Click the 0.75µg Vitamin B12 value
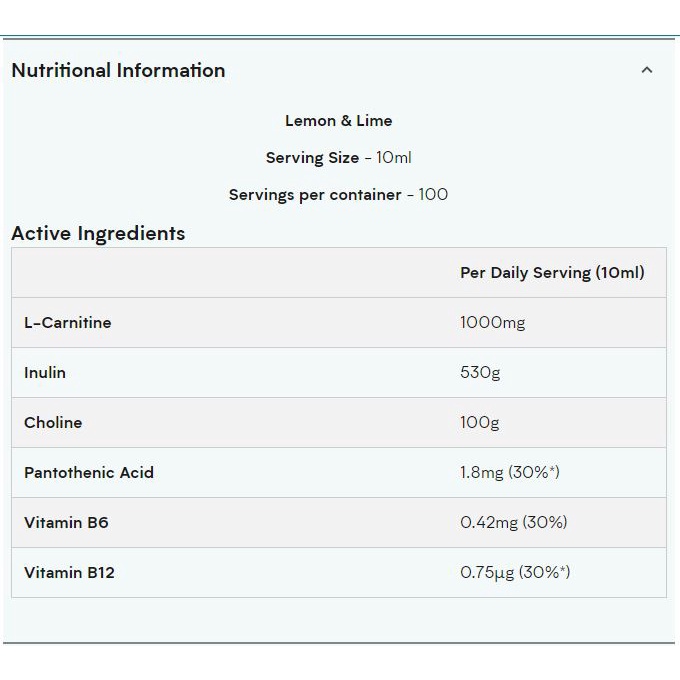 click(x=515, y=573)
